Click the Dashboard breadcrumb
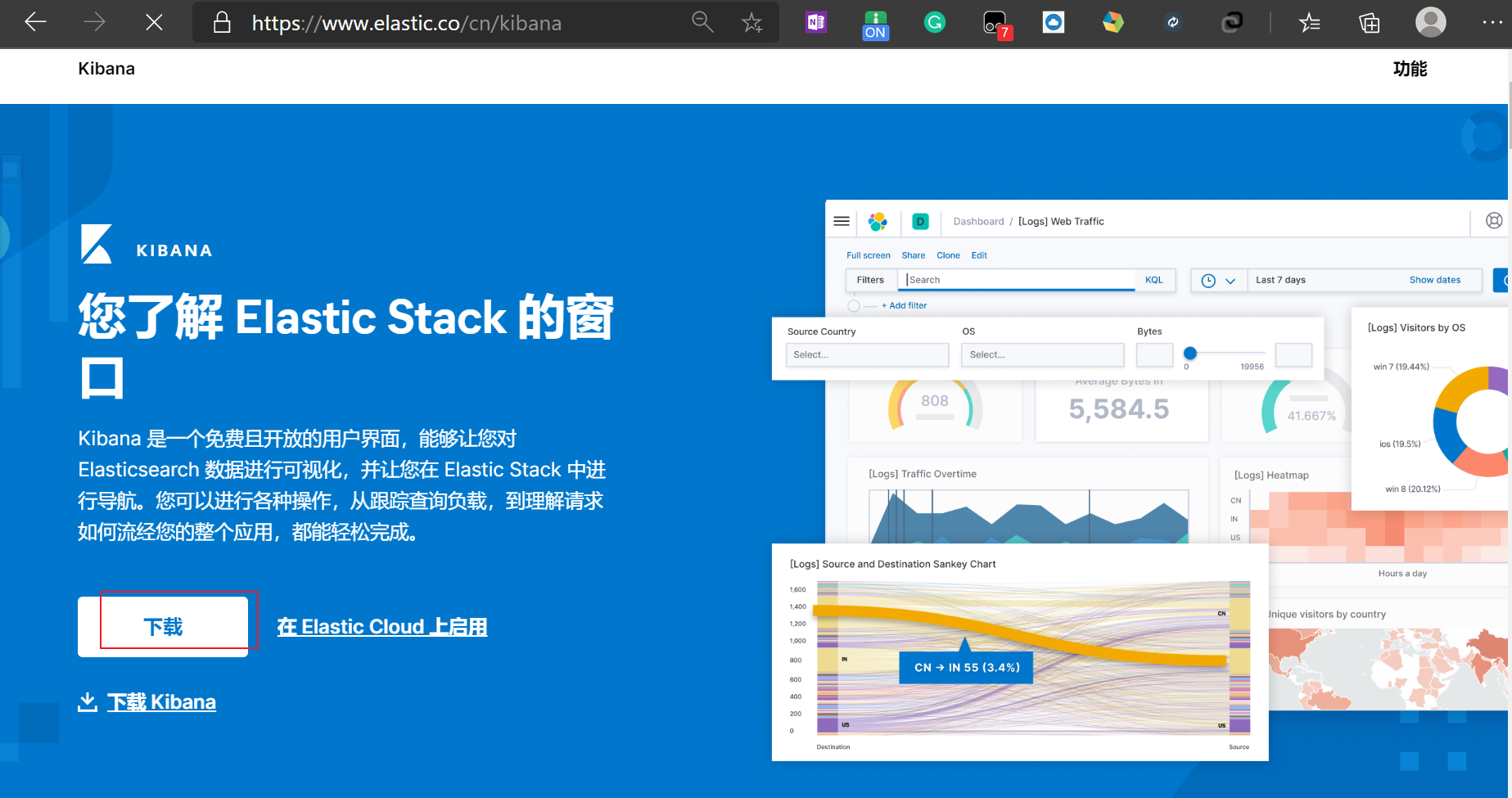Viewport: 1512px width, 798px height. (x=978, y=221)
